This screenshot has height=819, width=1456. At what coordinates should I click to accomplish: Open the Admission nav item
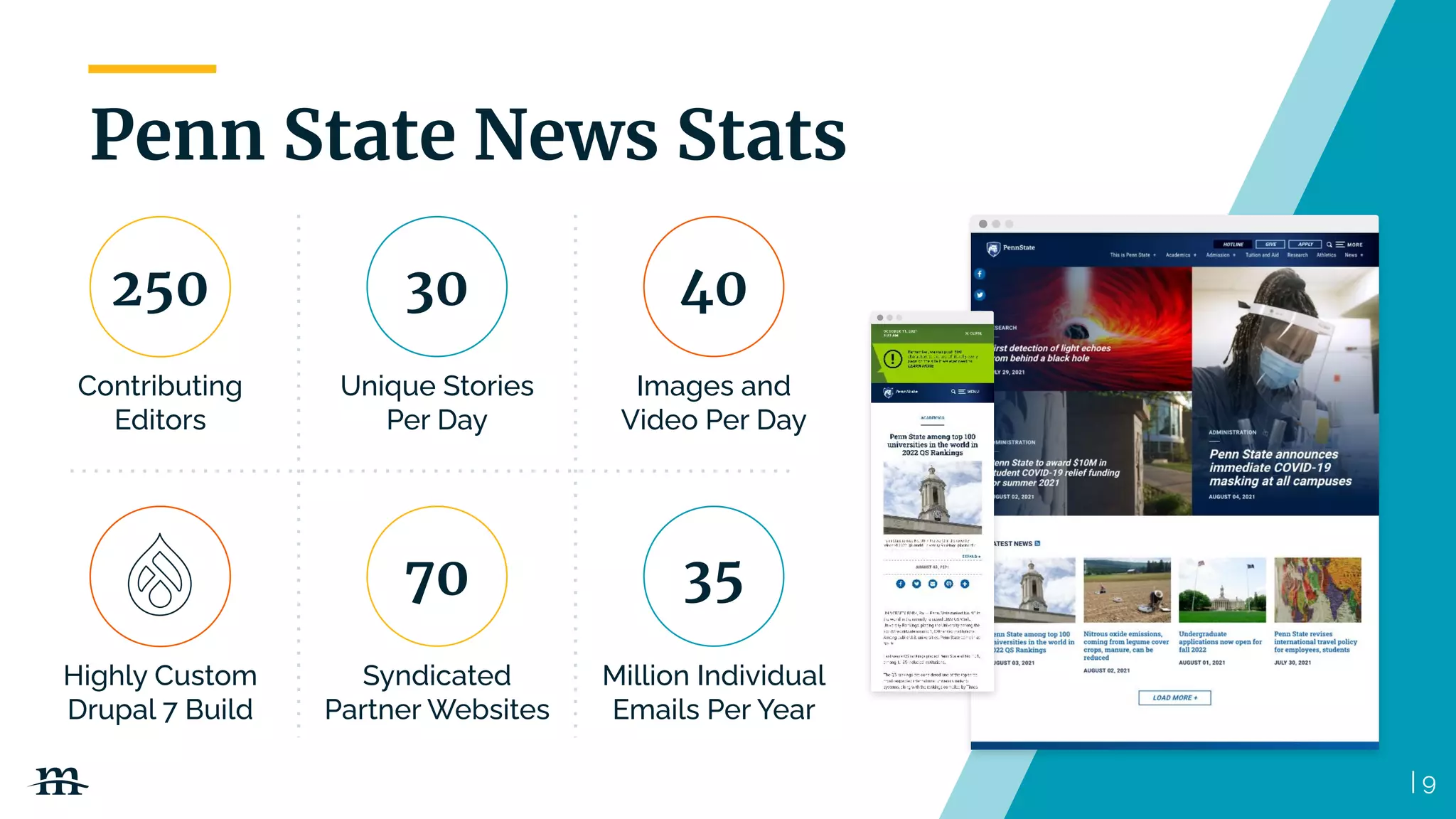1218,255
